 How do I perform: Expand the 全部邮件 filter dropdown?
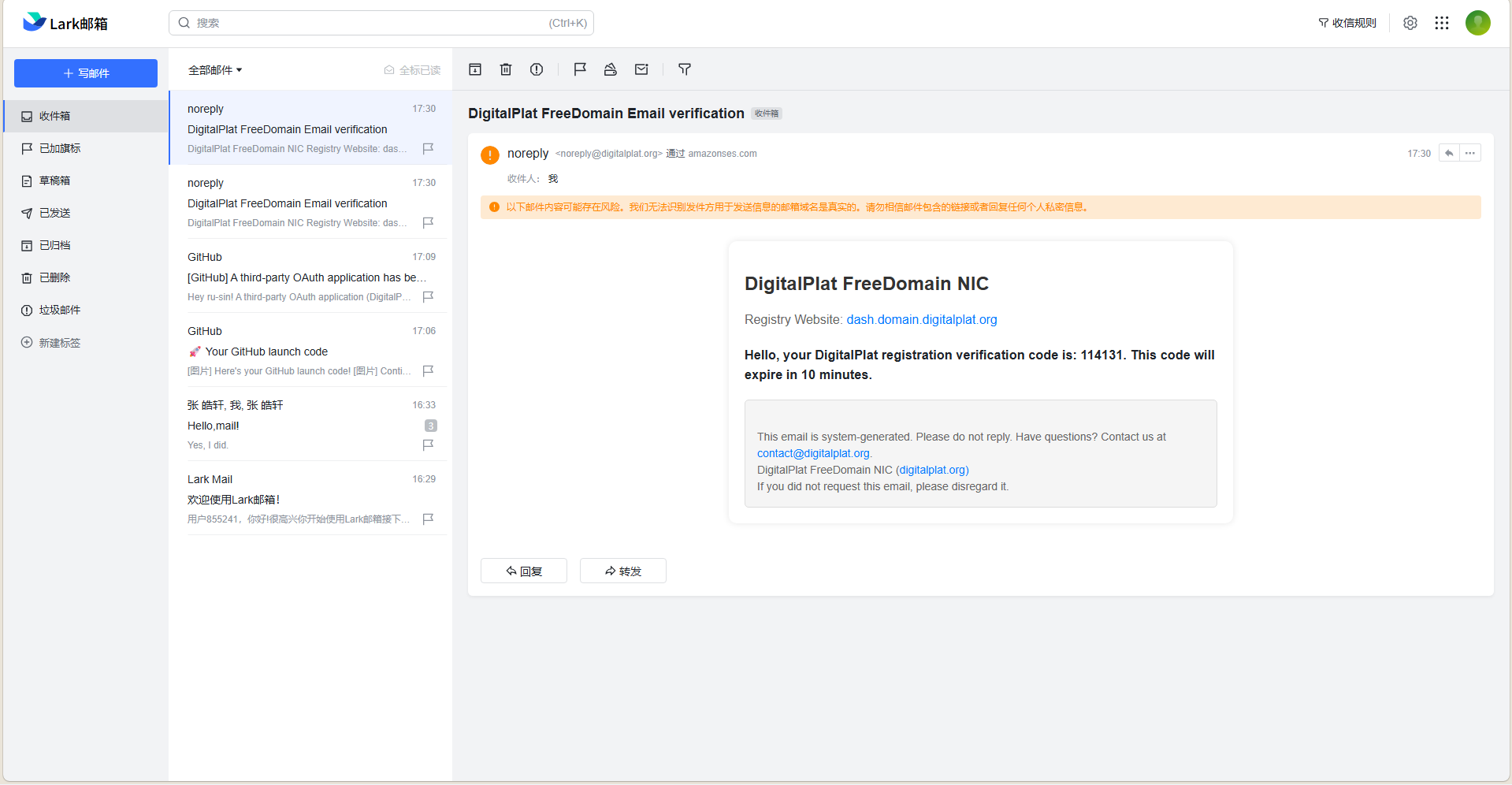pyautogui.click(x=215, y=70)
